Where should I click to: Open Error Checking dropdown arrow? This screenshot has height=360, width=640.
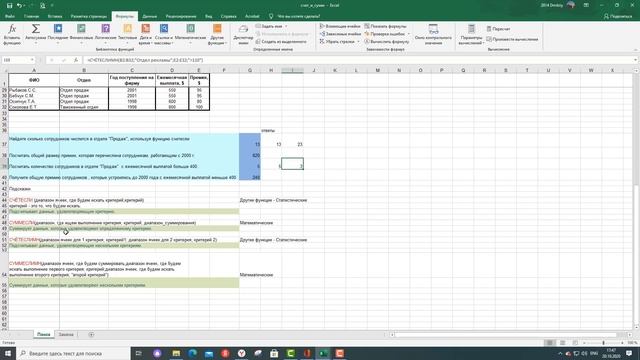(x=409, y=34)
